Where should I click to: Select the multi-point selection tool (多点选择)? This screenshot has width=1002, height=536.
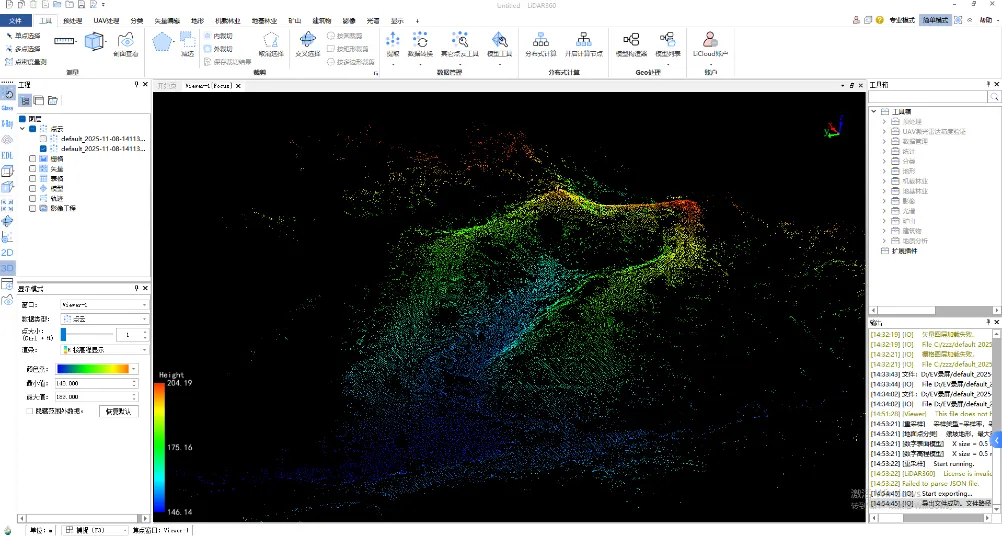pos(23,49)
